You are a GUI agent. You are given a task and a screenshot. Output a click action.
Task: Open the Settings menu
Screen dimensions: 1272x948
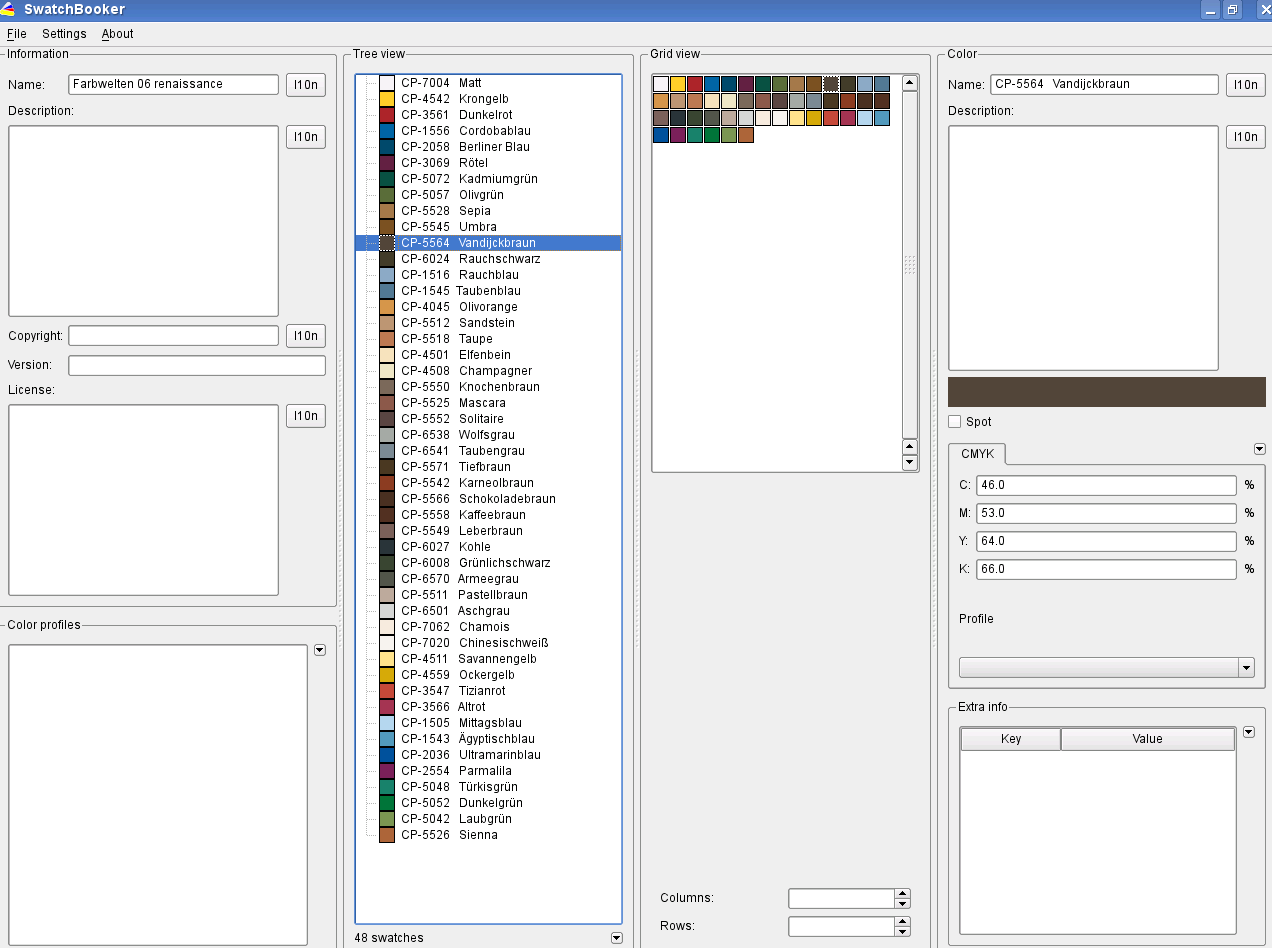(x=64, y=34)
